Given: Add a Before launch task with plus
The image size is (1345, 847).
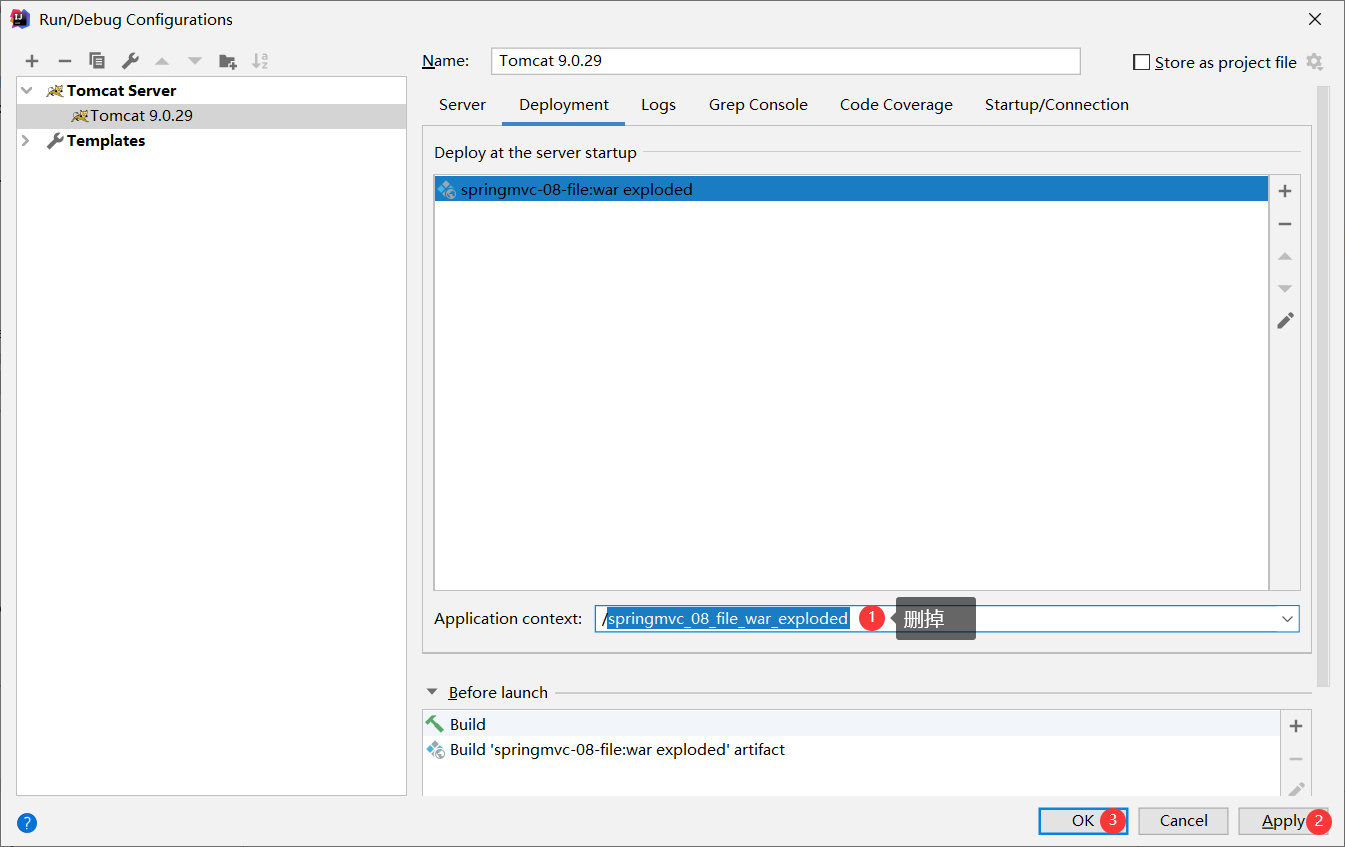Looking at the screenshot, I should (1296, 726).
